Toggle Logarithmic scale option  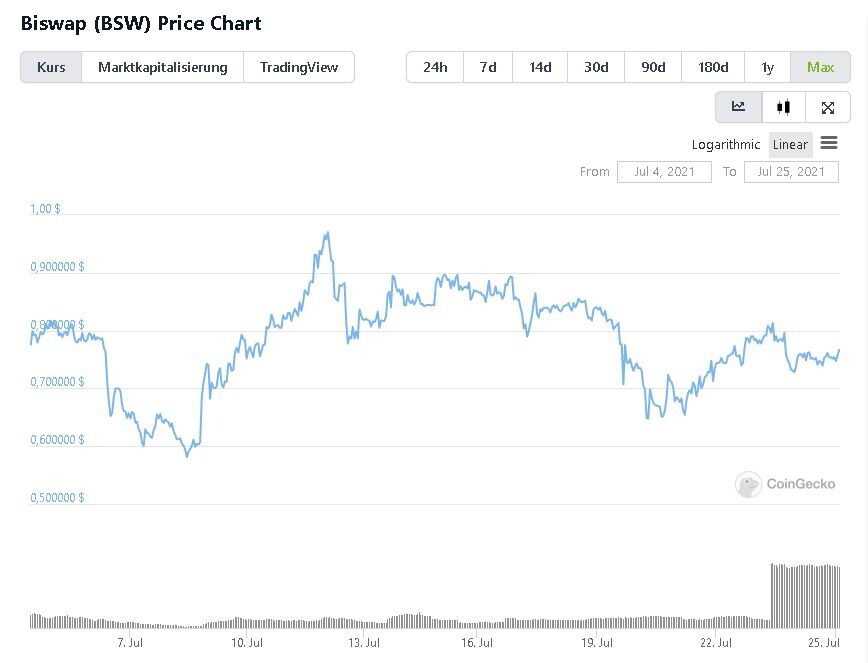click(726, 144)
